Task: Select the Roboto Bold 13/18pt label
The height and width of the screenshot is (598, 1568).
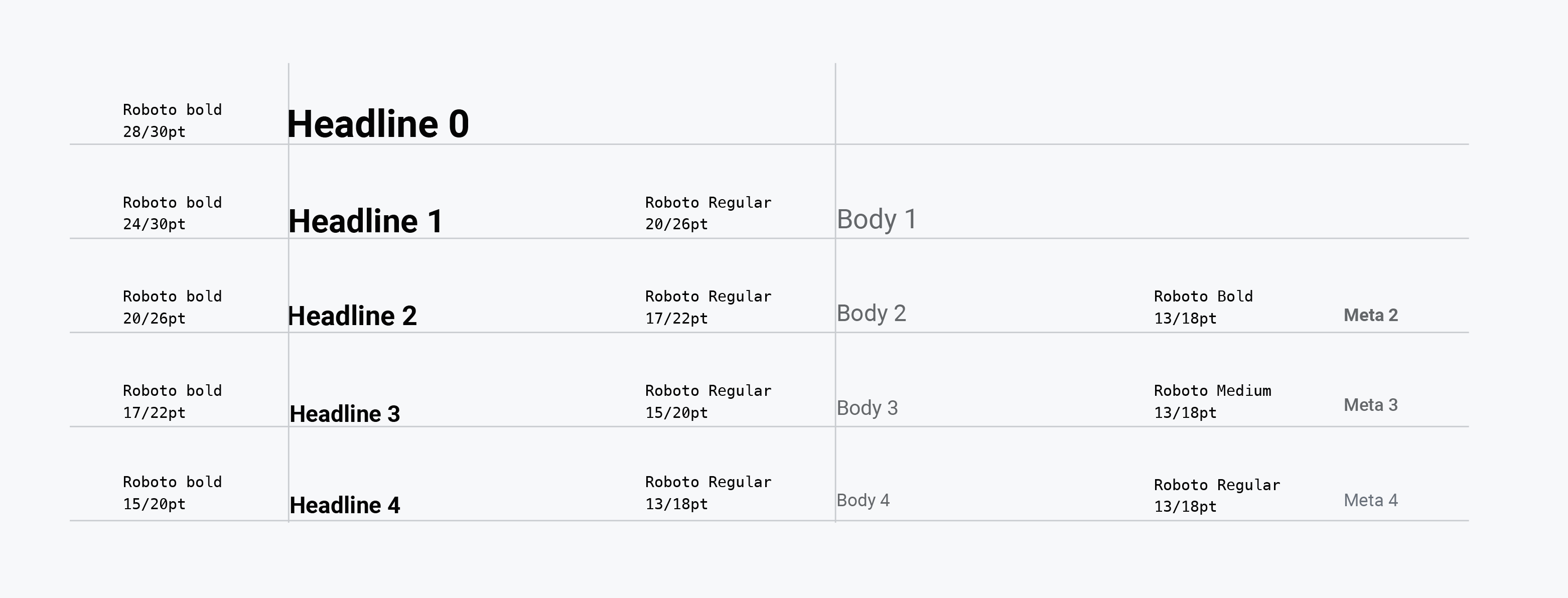Action: pyautogui.click(x=1203, y=307)
